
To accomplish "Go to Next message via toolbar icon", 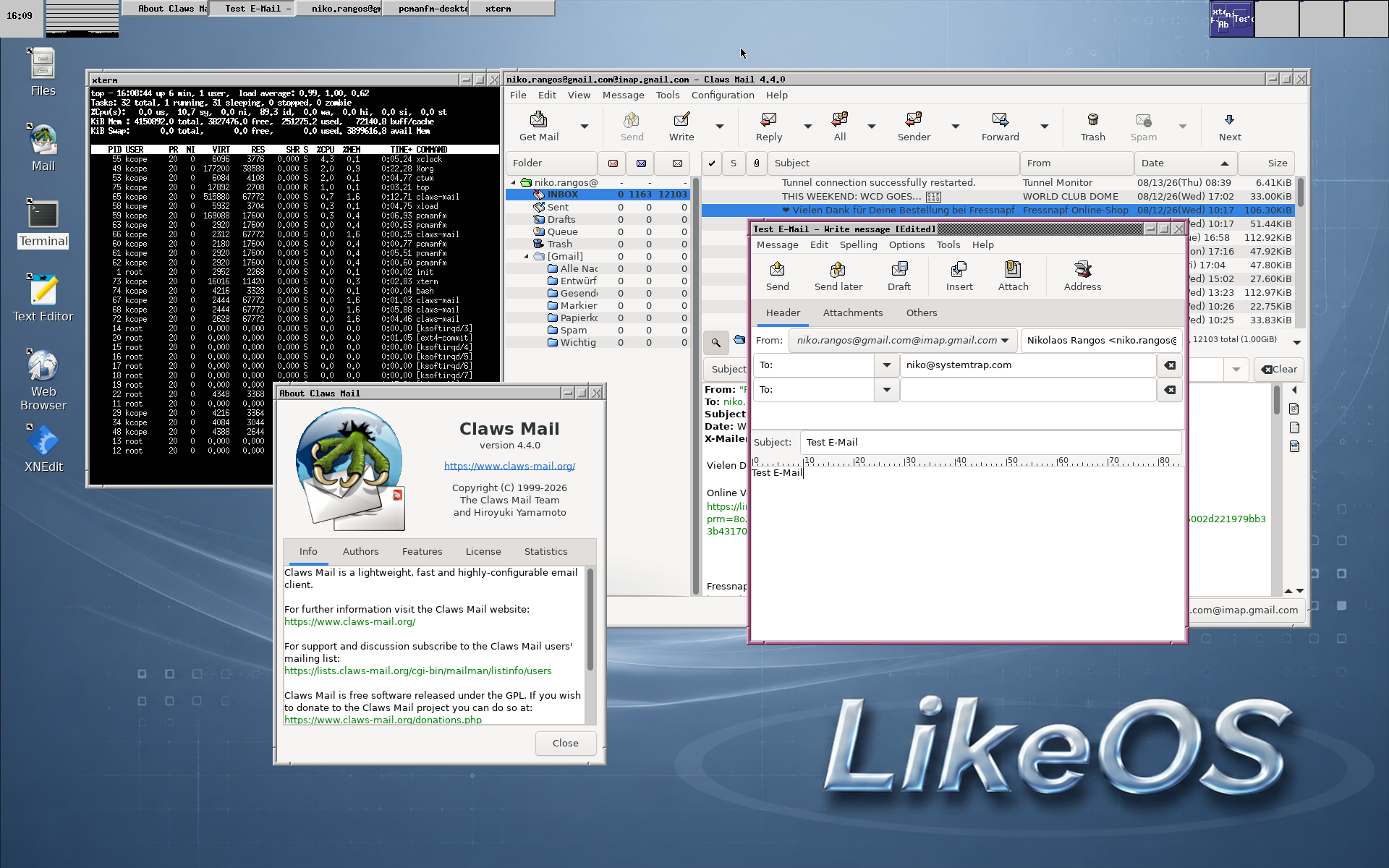I will [x=1229, y=120].
